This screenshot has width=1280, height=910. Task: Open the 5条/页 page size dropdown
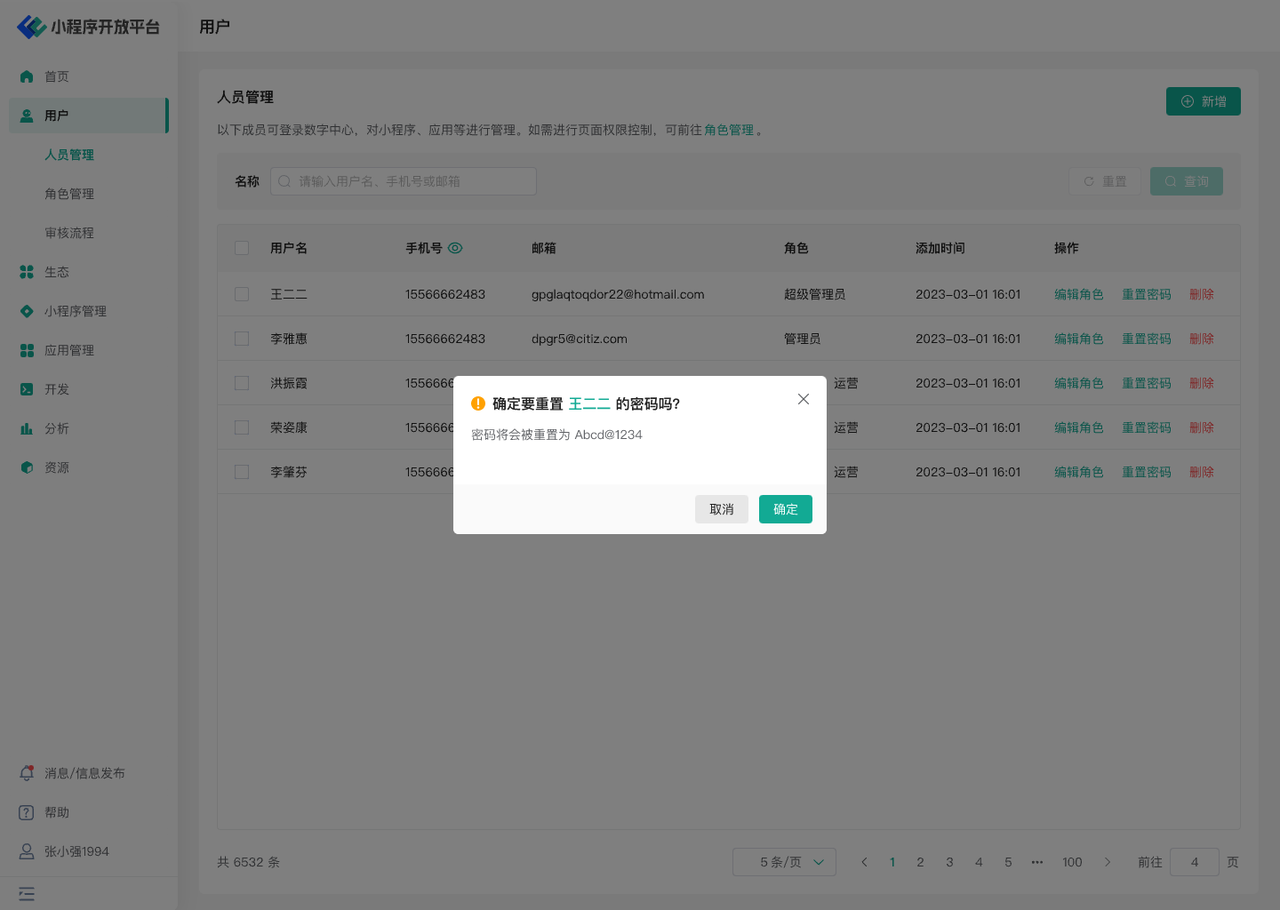(x=784, y=862)
